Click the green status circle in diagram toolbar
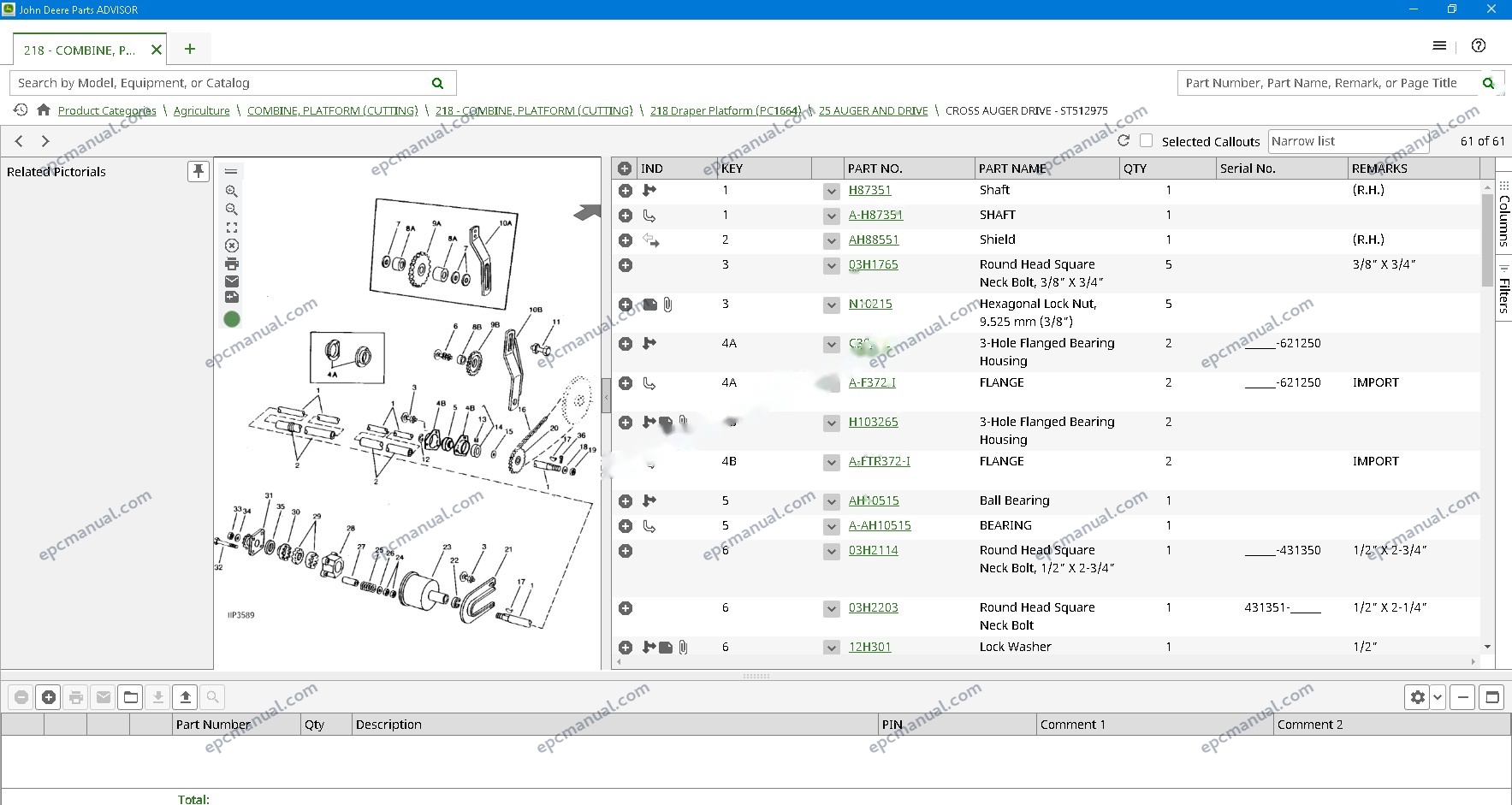Screen dimensions: 1512x805 231,319
